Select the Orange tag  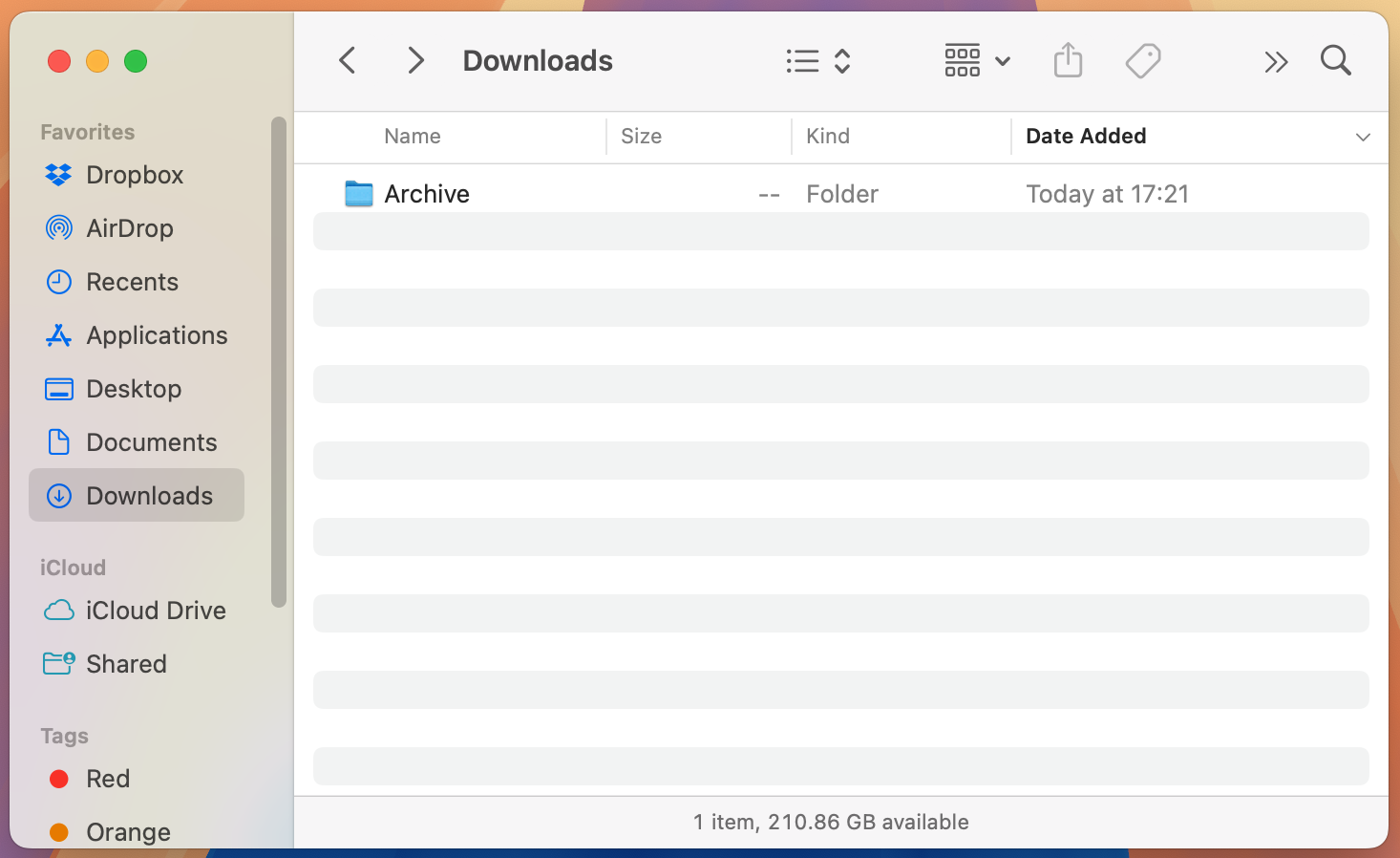[128, 832]
